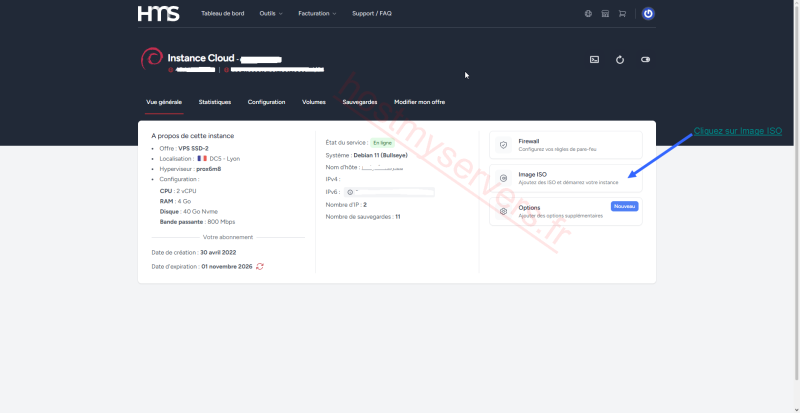The image size is (800, 413).
Task: Click the IPv6 copy icon
Action: point(350,192)
